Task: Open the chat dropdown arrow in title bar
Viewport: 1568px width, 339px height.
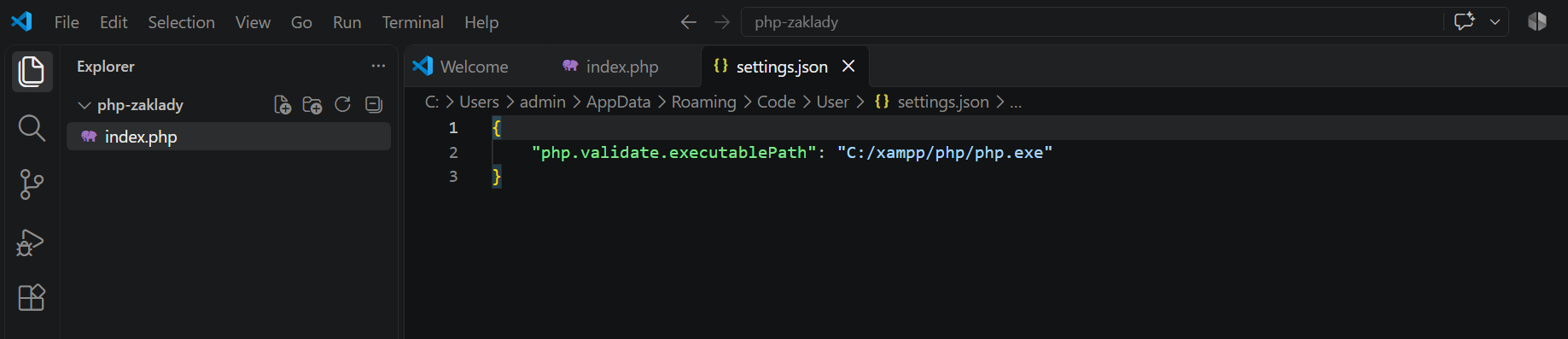Action: click(x=1495, y=21)
